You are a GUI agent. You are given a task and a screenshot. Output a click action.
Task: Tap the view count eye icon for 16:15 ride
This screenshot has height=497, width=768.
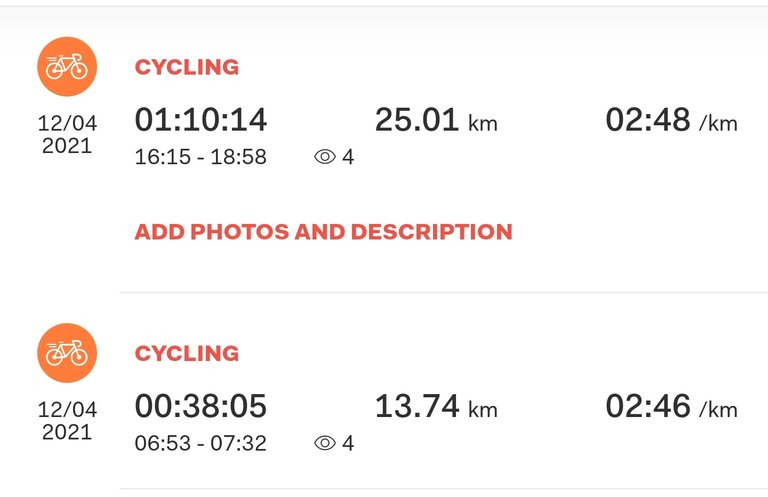(x=325, y=157)
